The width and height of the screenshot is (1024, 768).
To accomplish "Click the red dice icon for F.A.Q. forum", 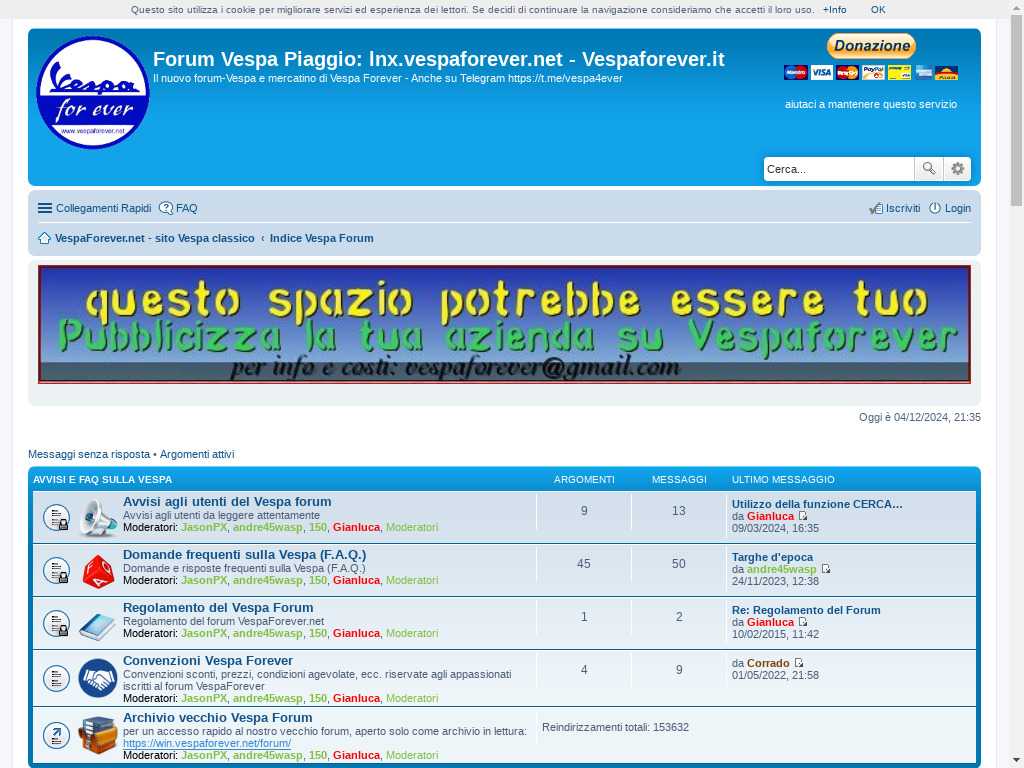I will coord(98,571).
